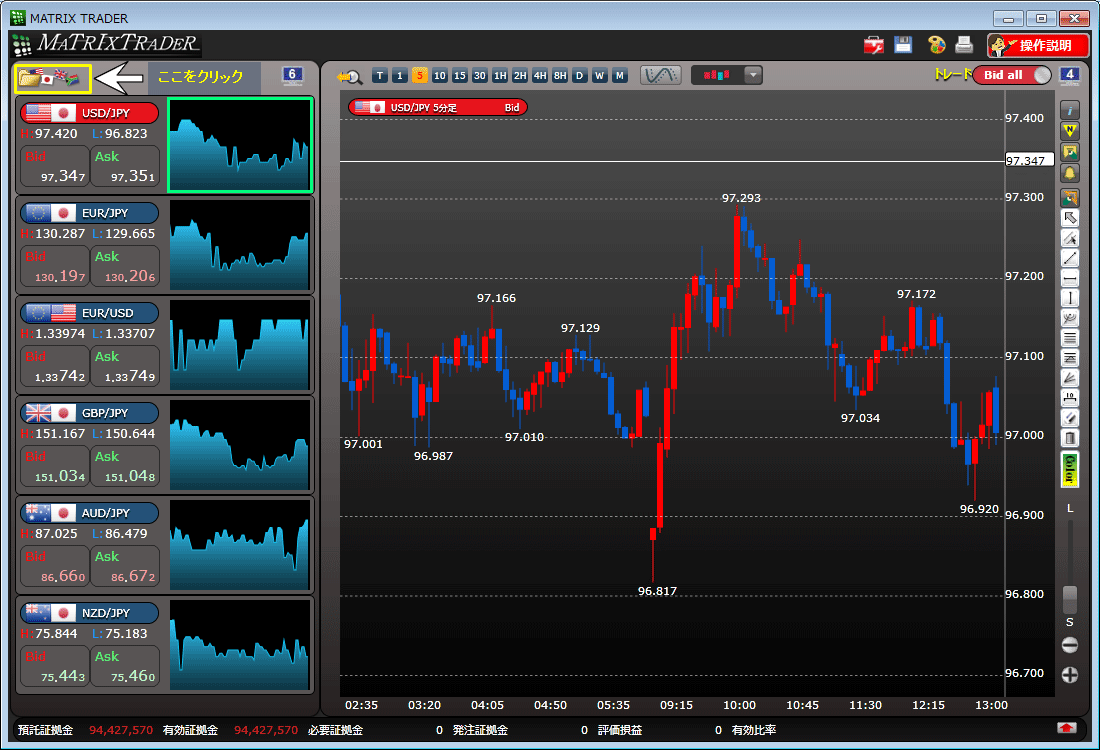Switch chart to 2H timeframe

click(x=520, y=76)
